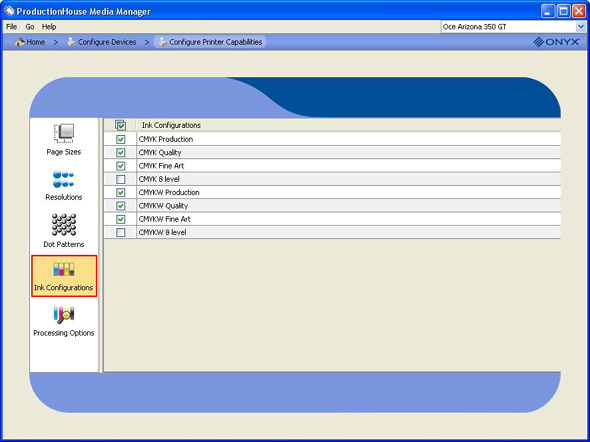Open the Dot Patterns icon

64,225
